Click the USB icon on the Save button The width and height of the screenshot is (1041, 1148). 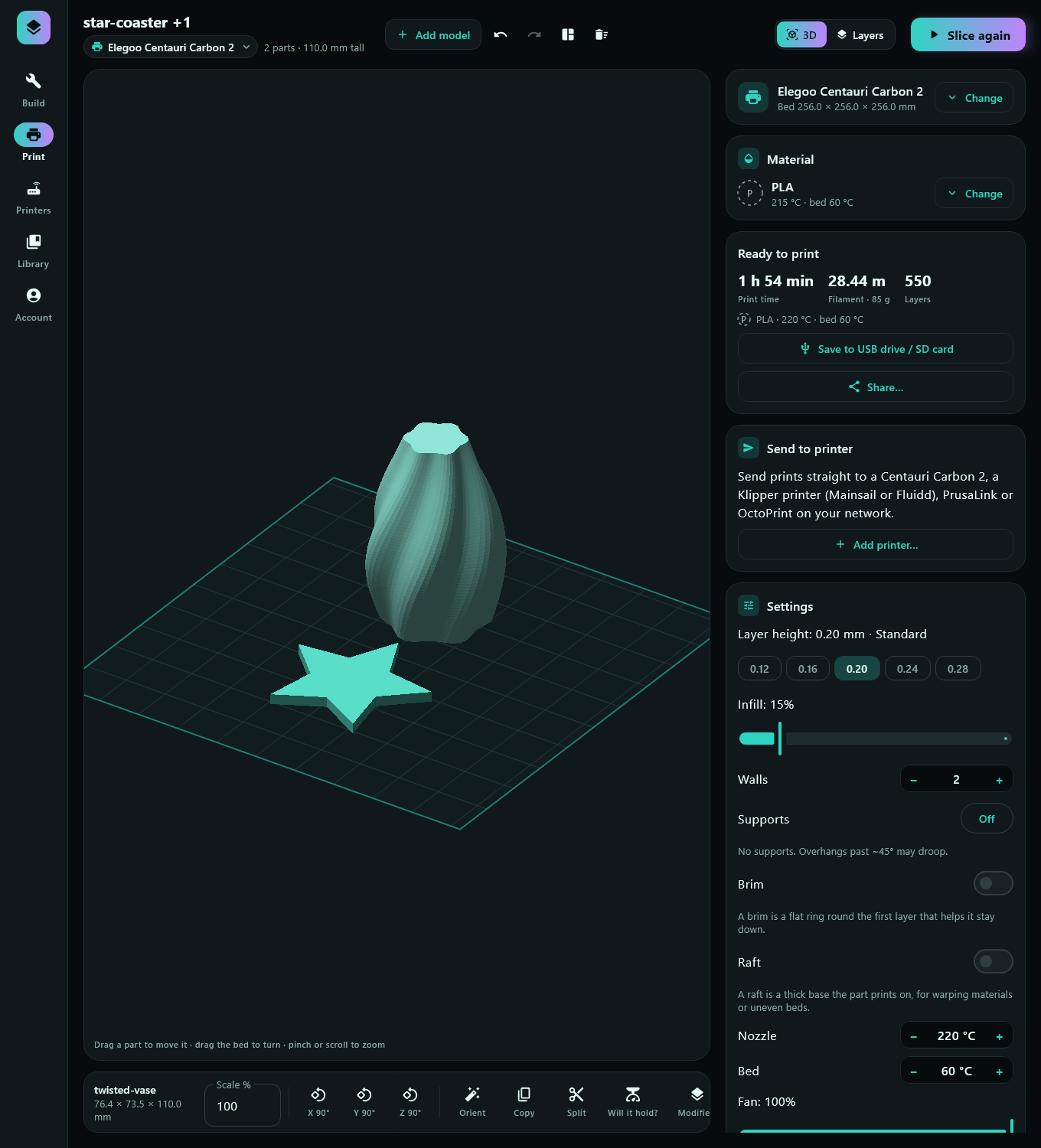tap(805, 348)
